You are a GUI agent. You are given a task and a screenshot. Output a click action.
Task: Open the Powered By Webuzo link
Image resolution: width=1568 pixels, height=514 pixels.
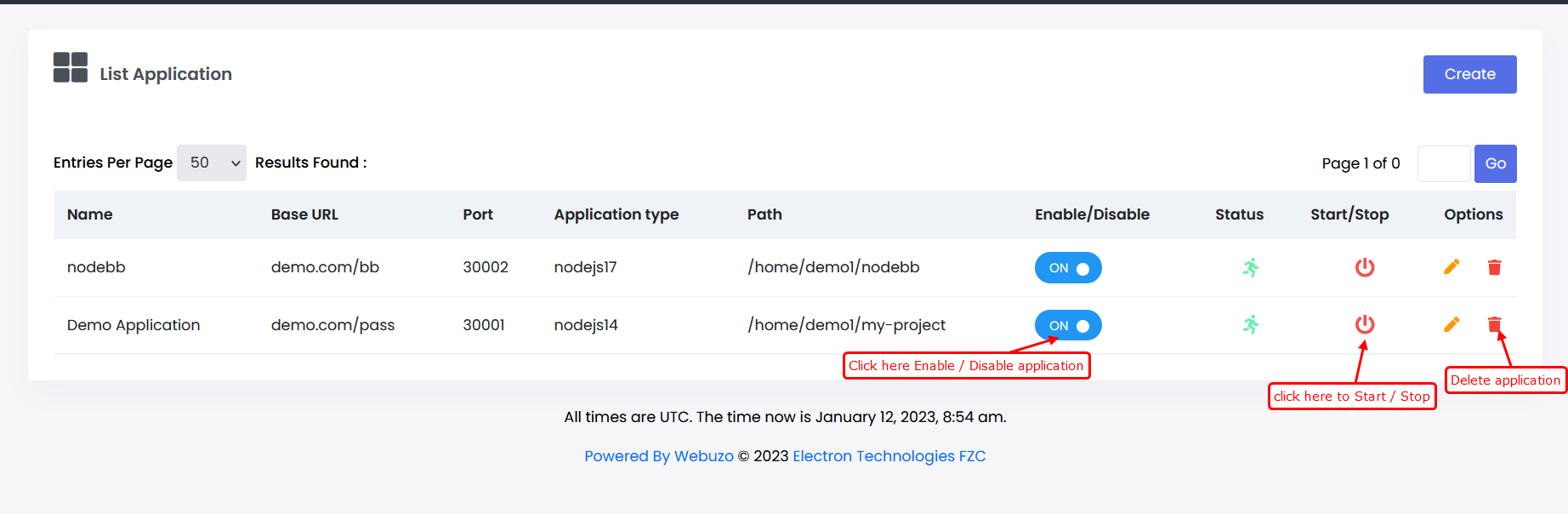[658, 456]
